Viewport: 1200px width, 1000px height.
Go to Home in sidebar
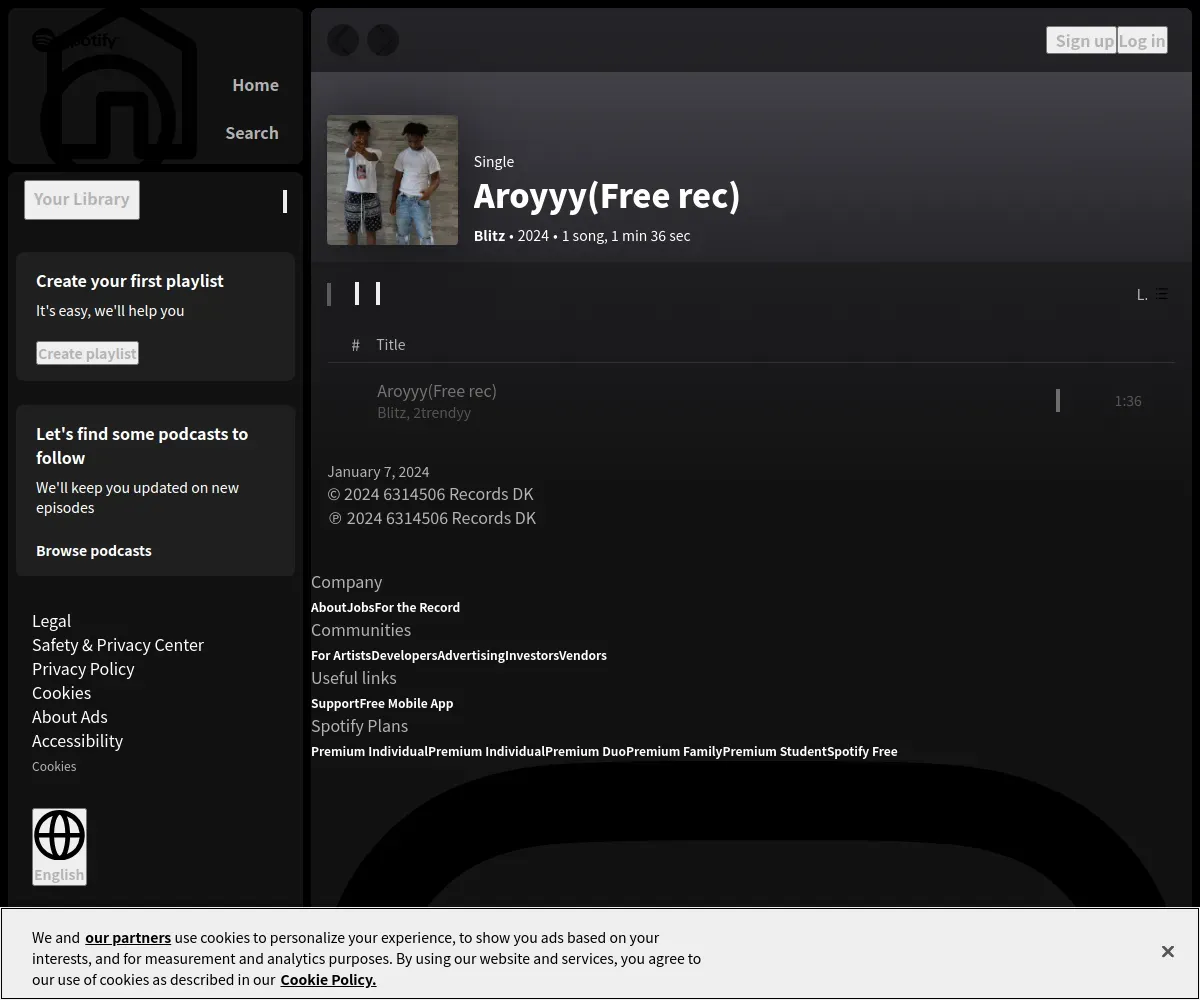255,85
